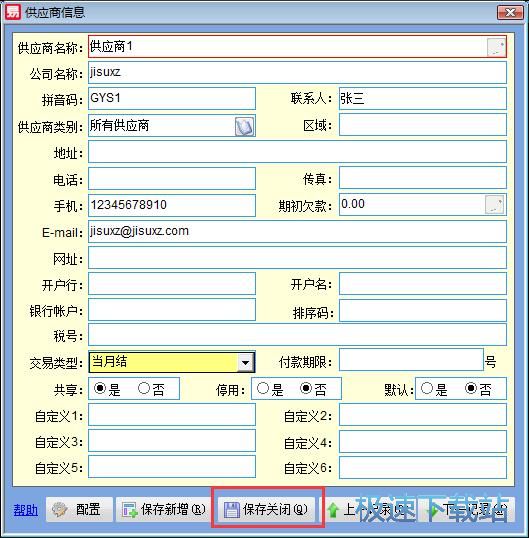Screen dimensions: 529x538
Task: Select 否 for 共享
Action: pyautogui.click(x=144, y=388)
